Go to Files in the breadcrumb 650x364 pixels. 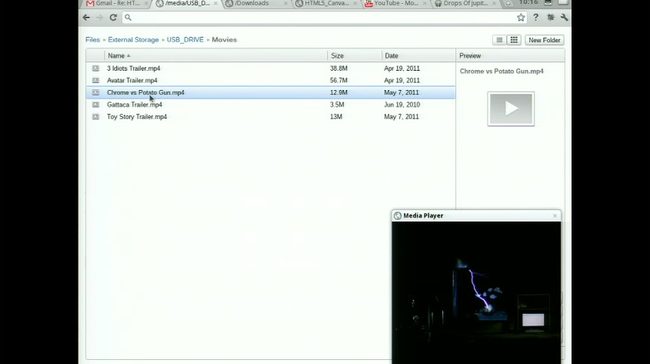(x=92, y=40)
